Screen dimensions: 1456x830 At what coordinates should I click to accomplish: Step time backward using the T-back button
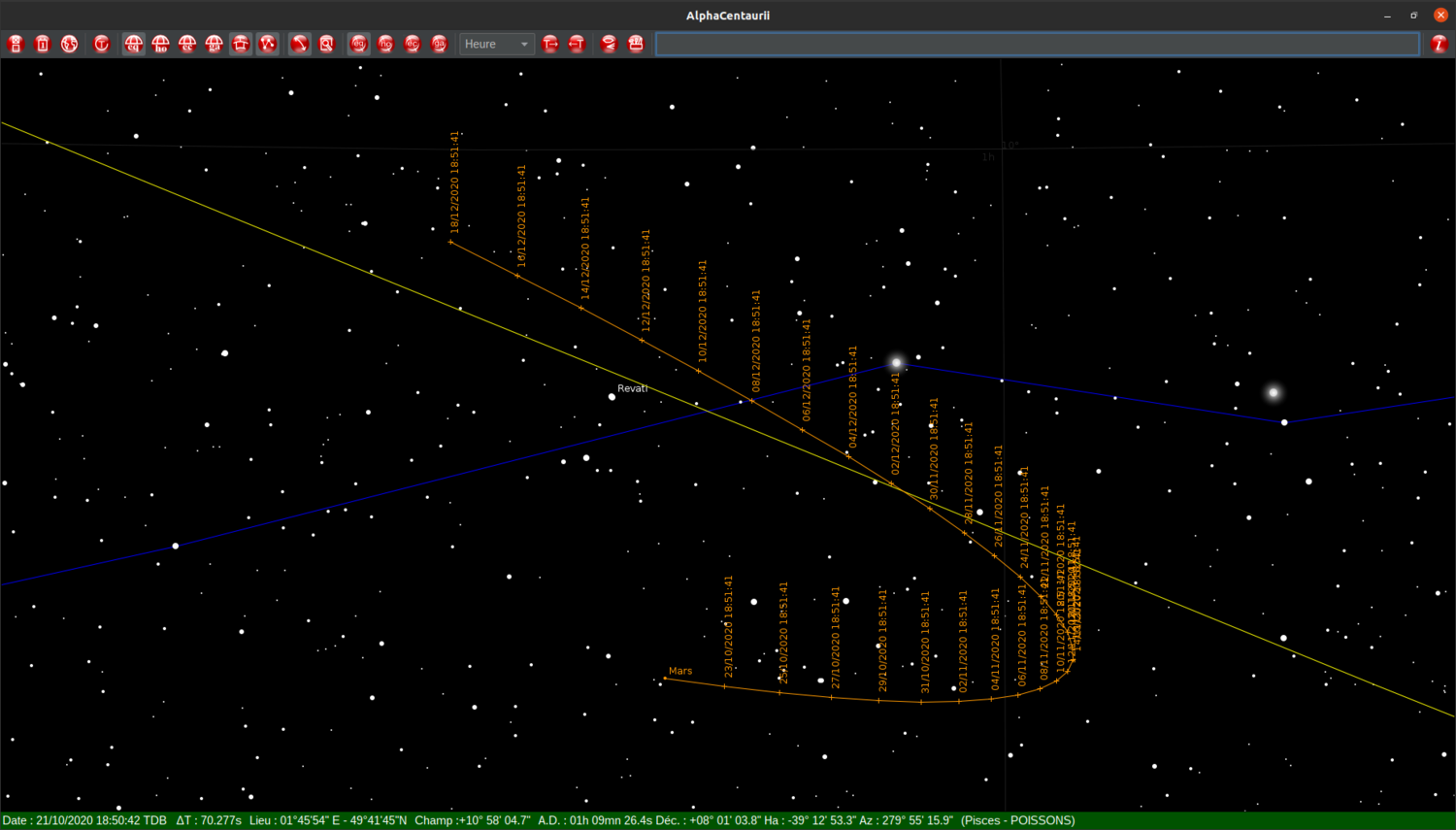coord(577,43)
